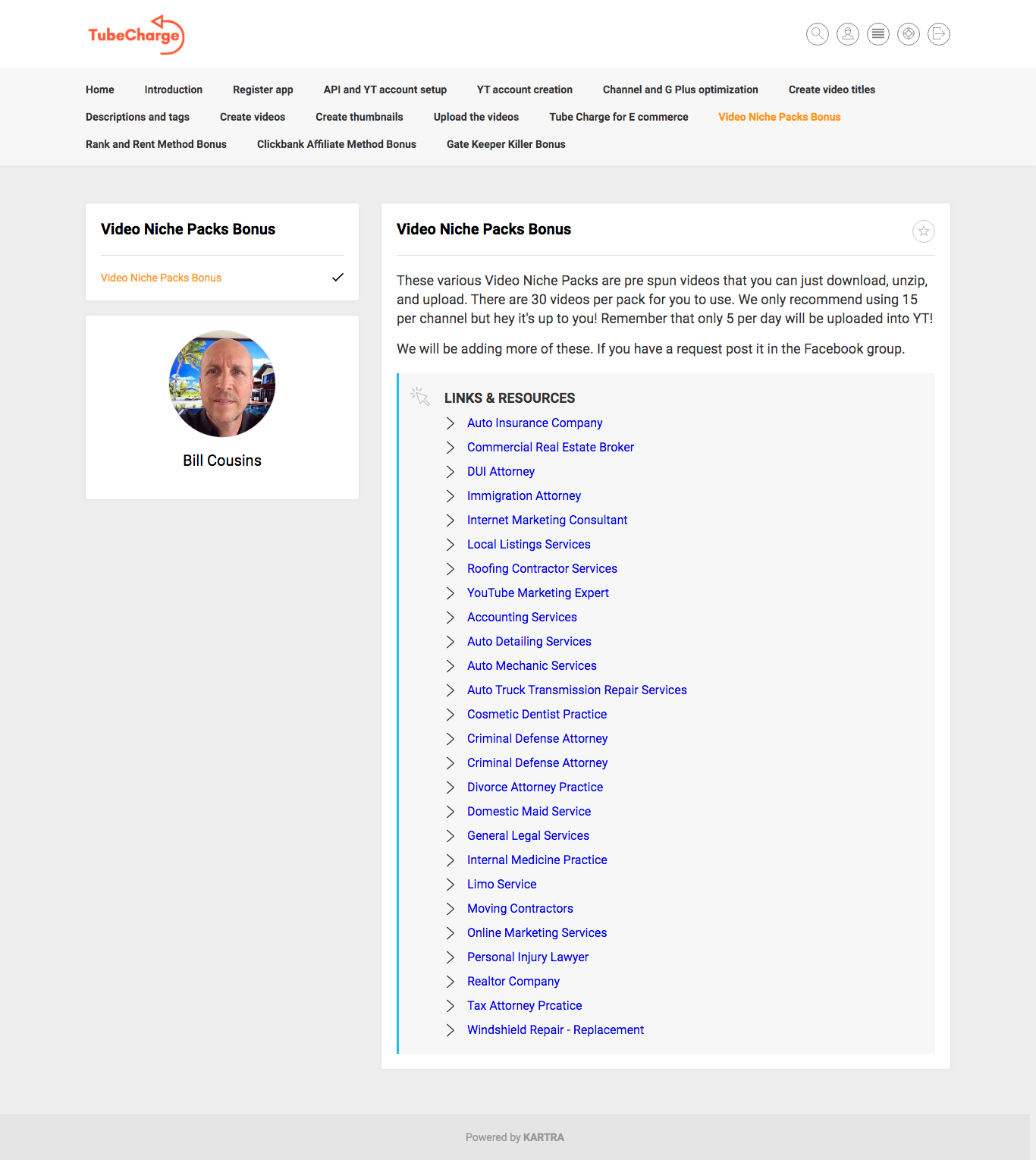Click the chevron beside Limo Service

(x=451, y=885)
